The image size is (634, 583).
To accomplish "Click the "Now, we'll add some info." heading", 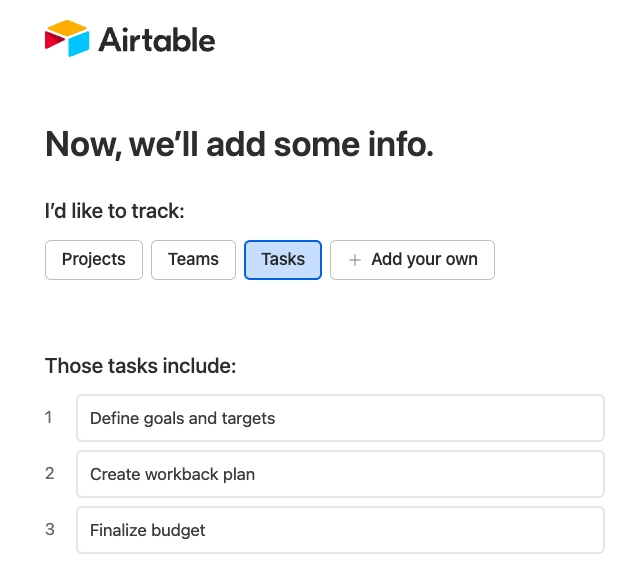I will (239, 145).
